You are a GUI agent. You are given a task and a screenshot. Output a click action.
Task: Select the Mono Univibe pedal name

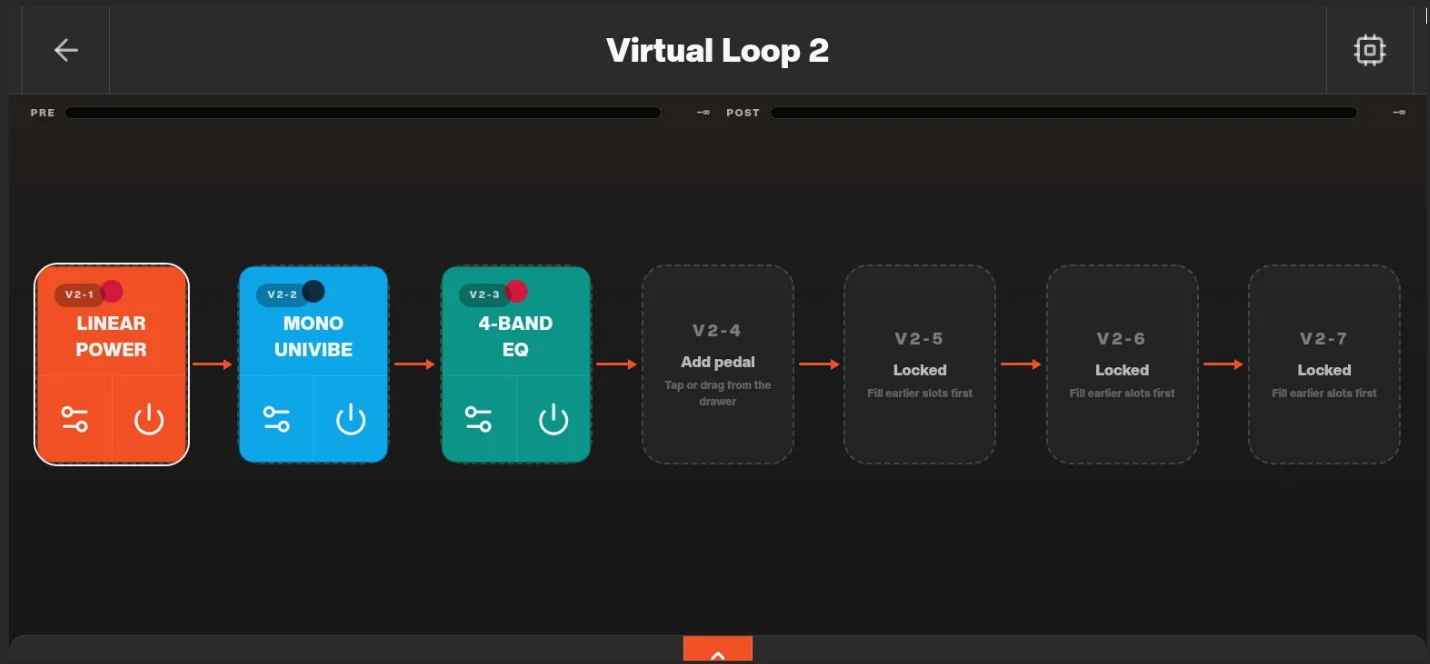[313, 336]
